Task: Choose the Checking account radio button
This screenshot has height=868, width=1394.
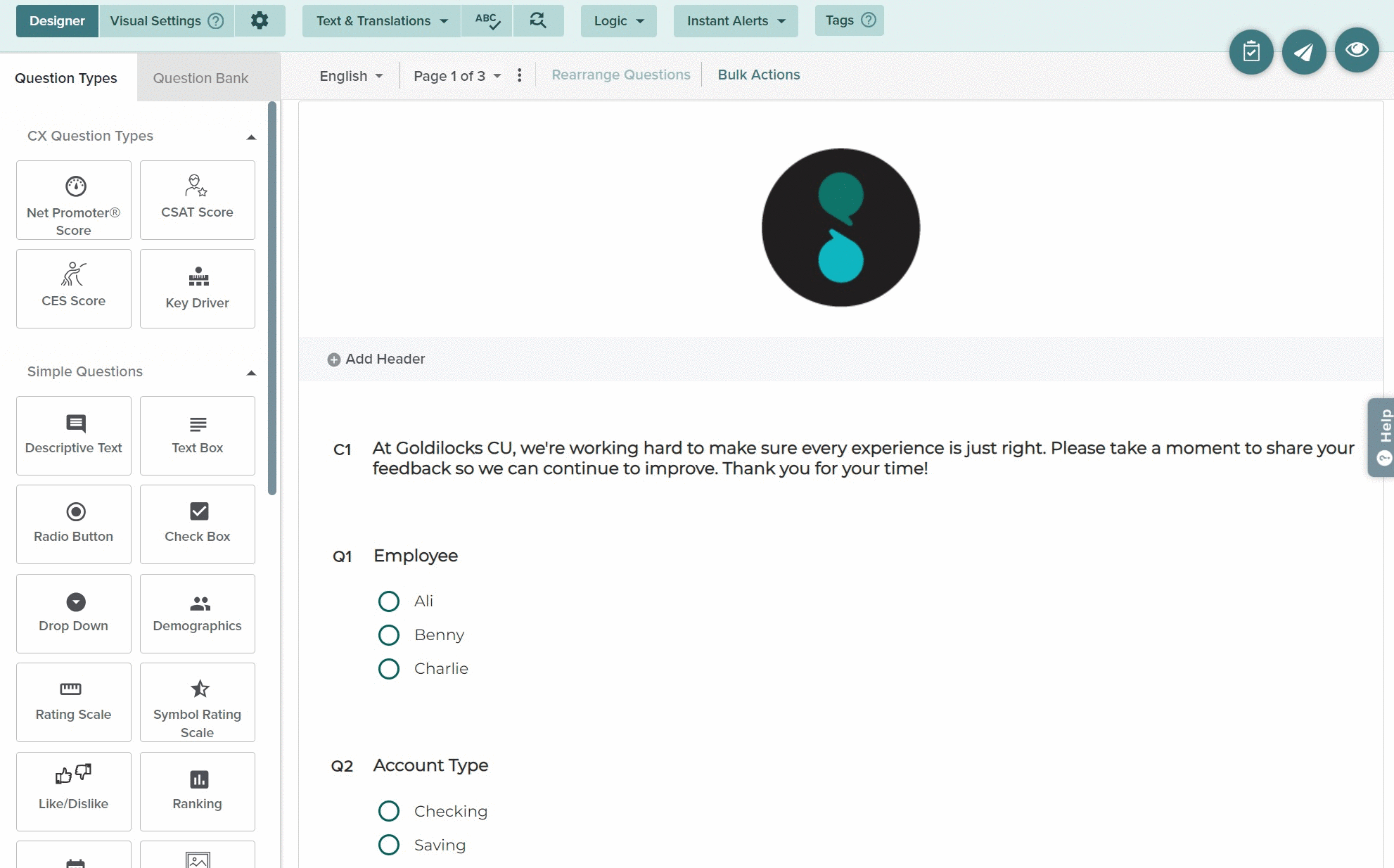Action: [389, 811]
